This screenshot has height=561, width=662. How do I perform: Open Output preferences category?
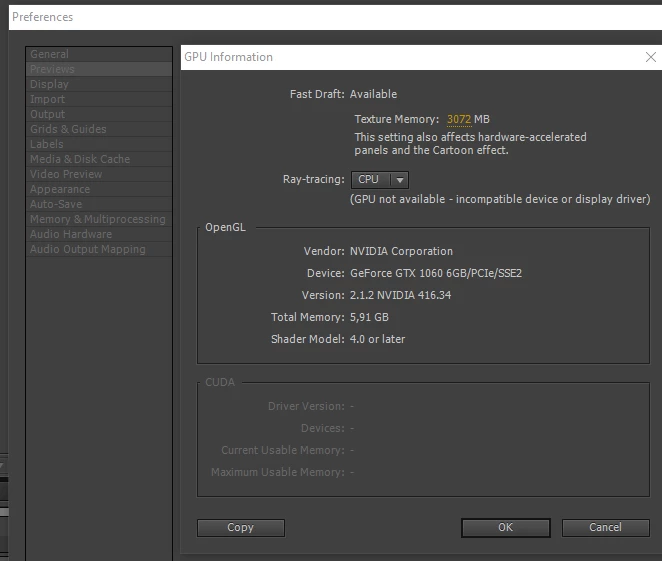99,114
